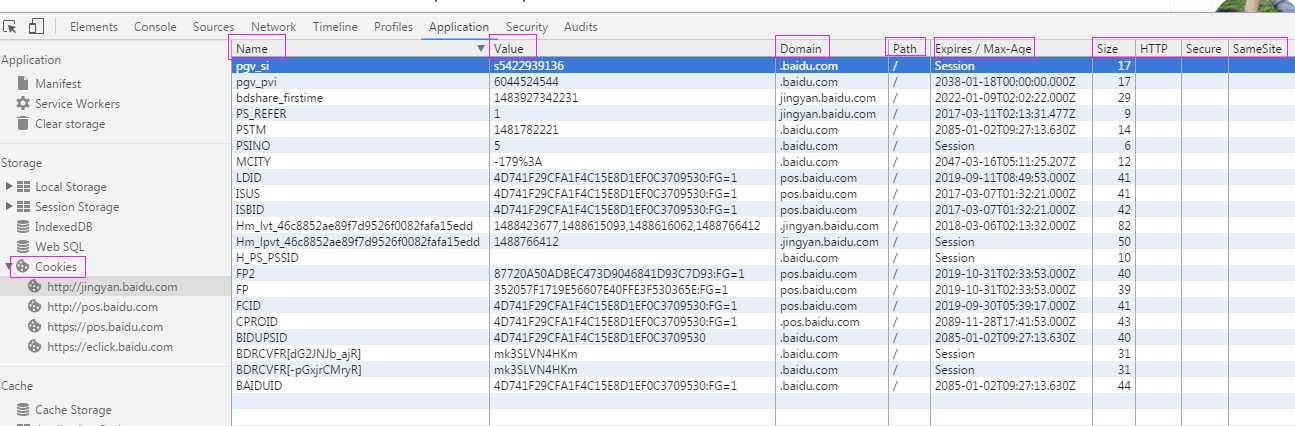Select the CPROID cookie row
1295x426 pixels.
[x=763, y=322]
